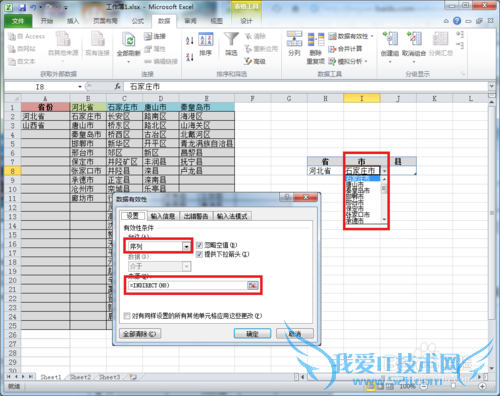
Task: Click the Excel Help question mark icon
Action: 457,21
